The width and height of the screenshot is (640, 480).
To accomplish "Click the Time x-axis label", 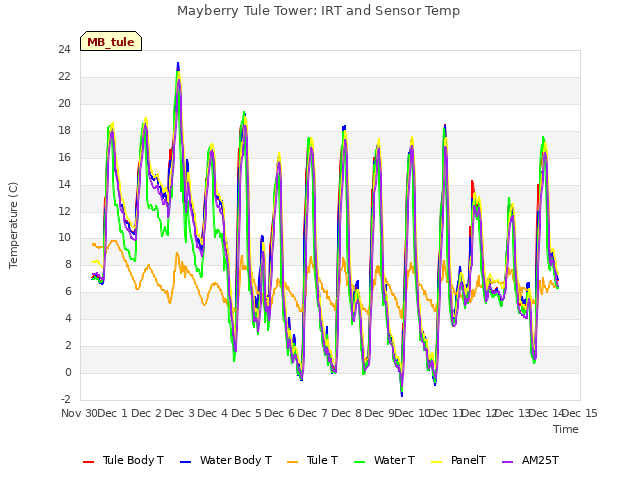I will 566,429.
